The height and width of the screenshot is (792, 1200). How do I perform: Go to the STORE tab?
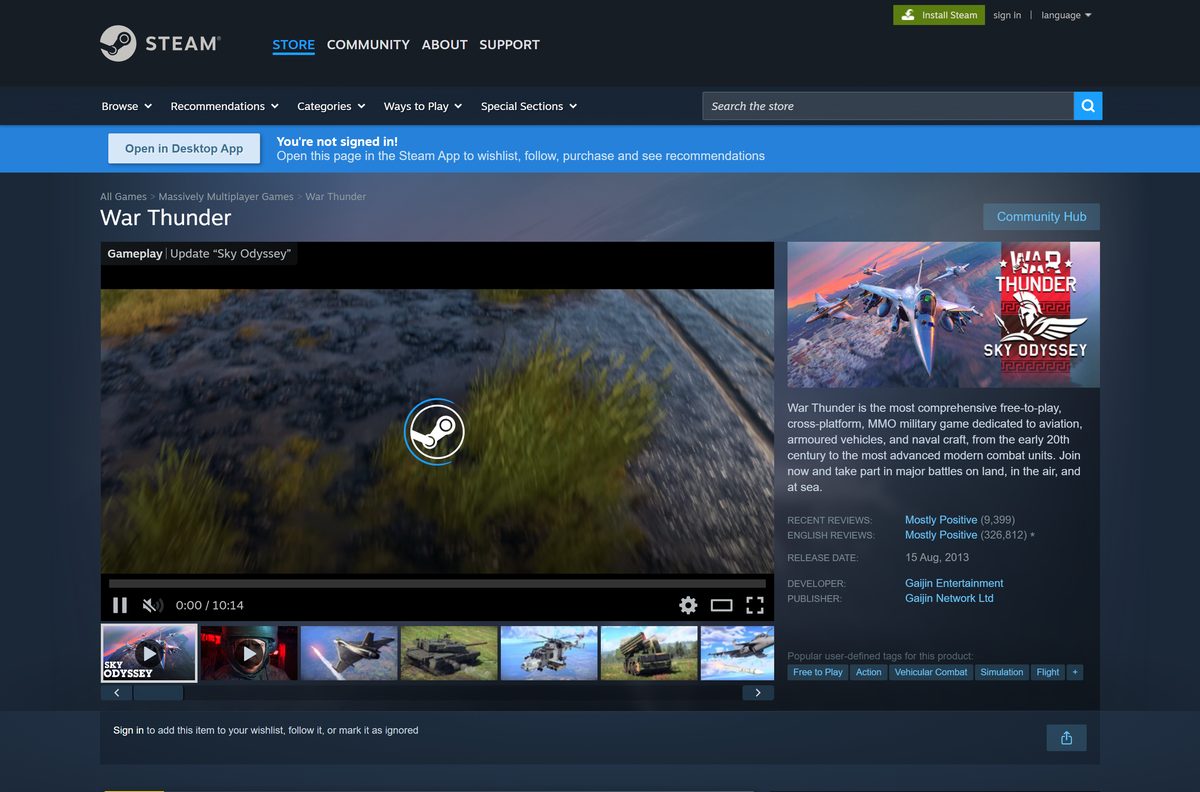(293, 44)
